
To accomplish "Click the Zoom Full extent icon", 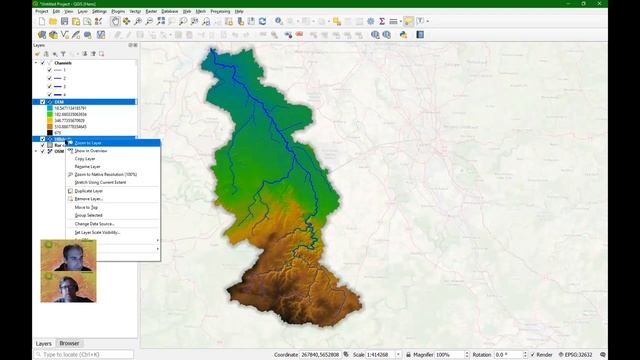I will click(161, 21).
